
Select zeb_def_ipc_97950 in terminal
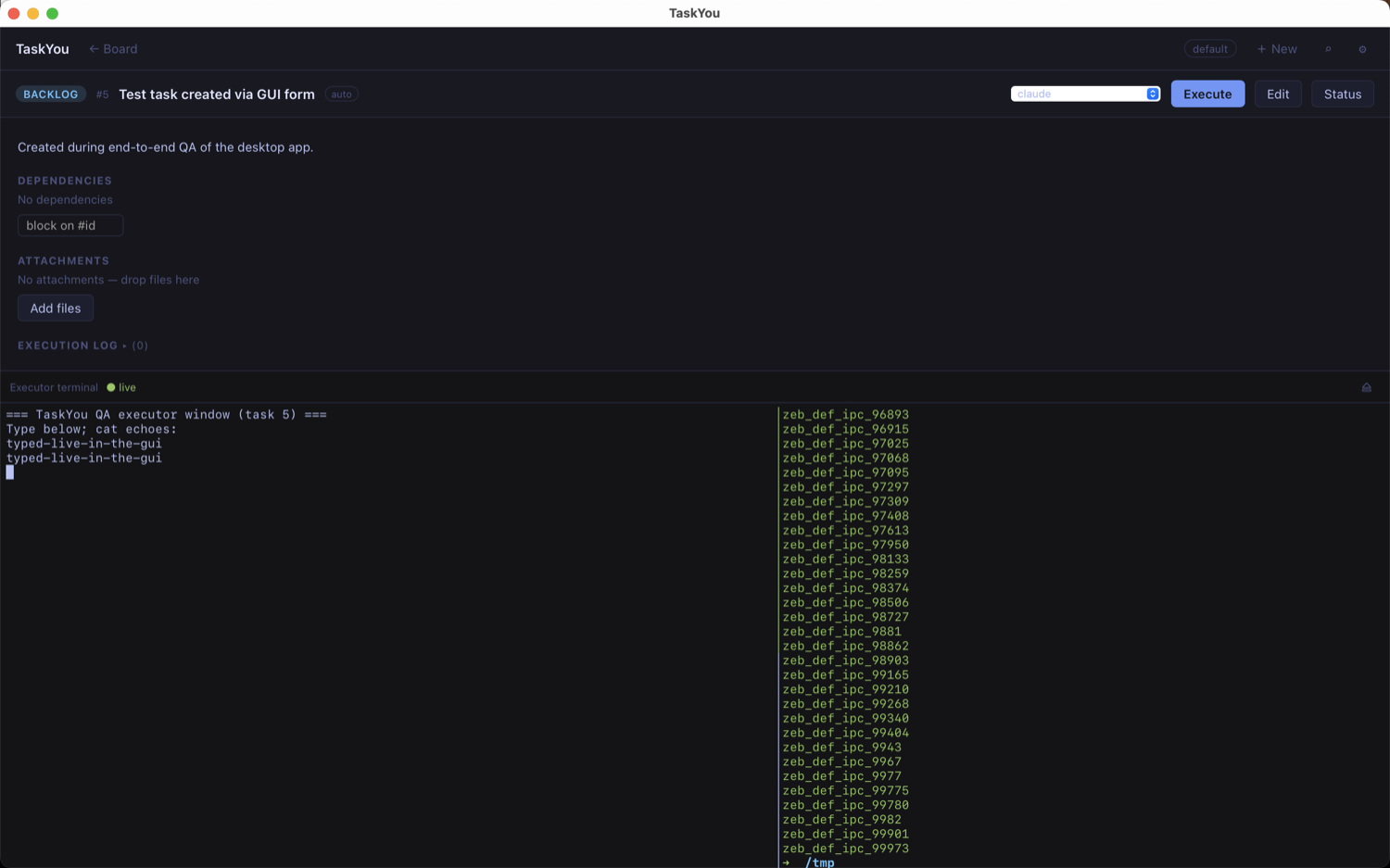tap(845, 545)
